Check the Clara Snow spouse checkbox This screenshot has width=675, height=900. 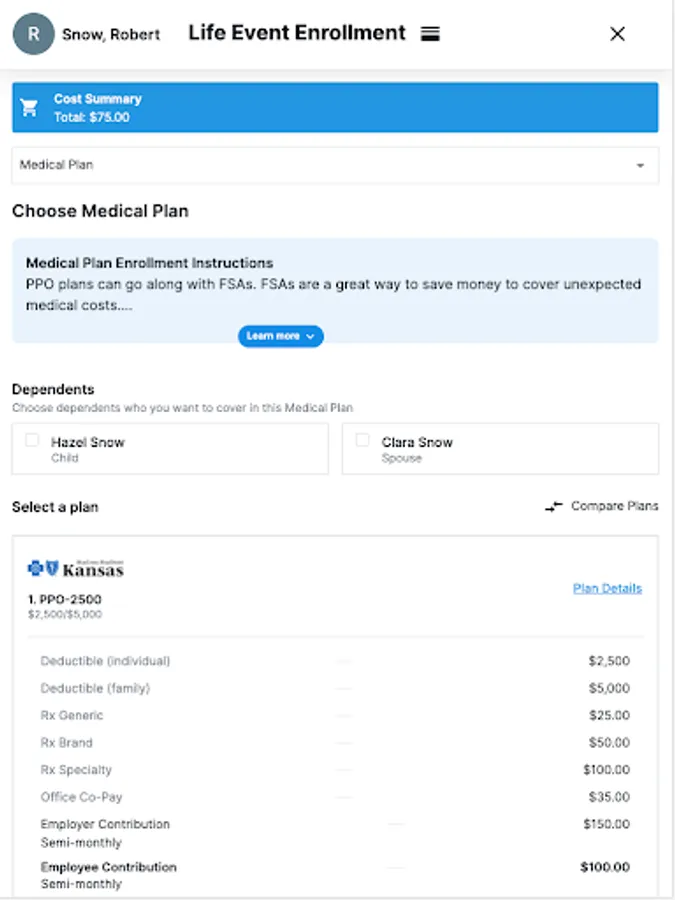pyautogui.click(x=363, y=441)
